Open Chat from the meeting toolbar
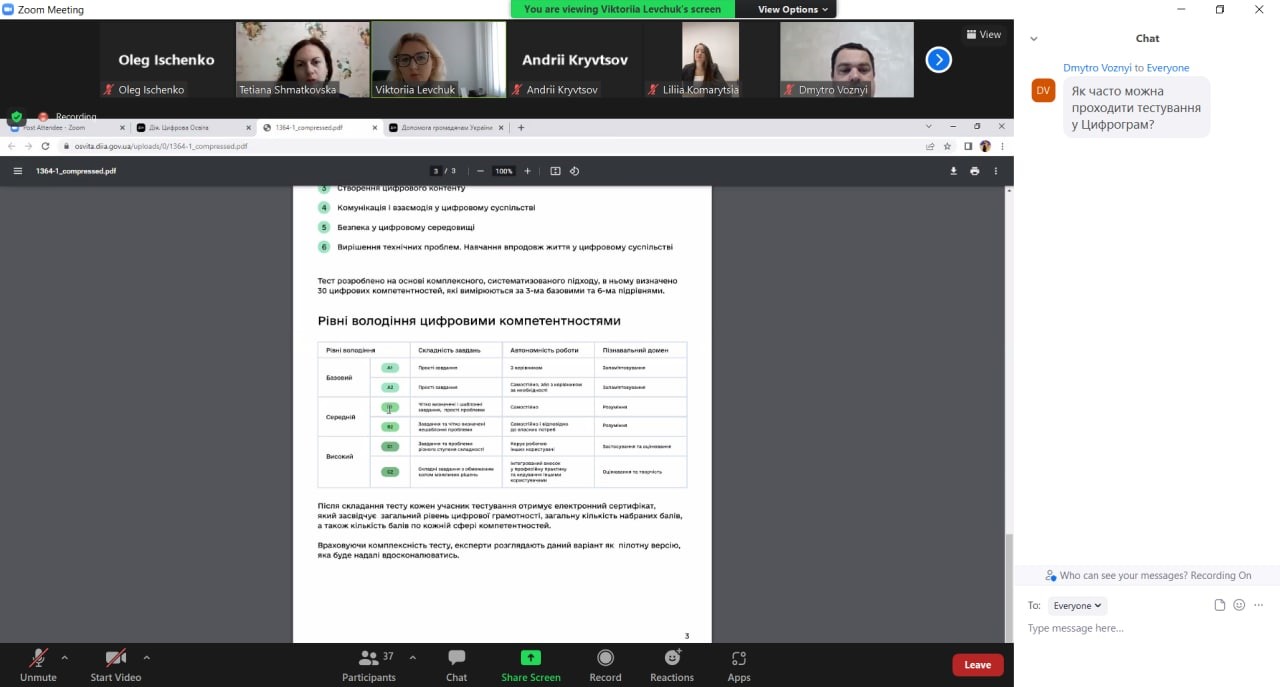Viewport: 1280px width, 687px height. 456,665
